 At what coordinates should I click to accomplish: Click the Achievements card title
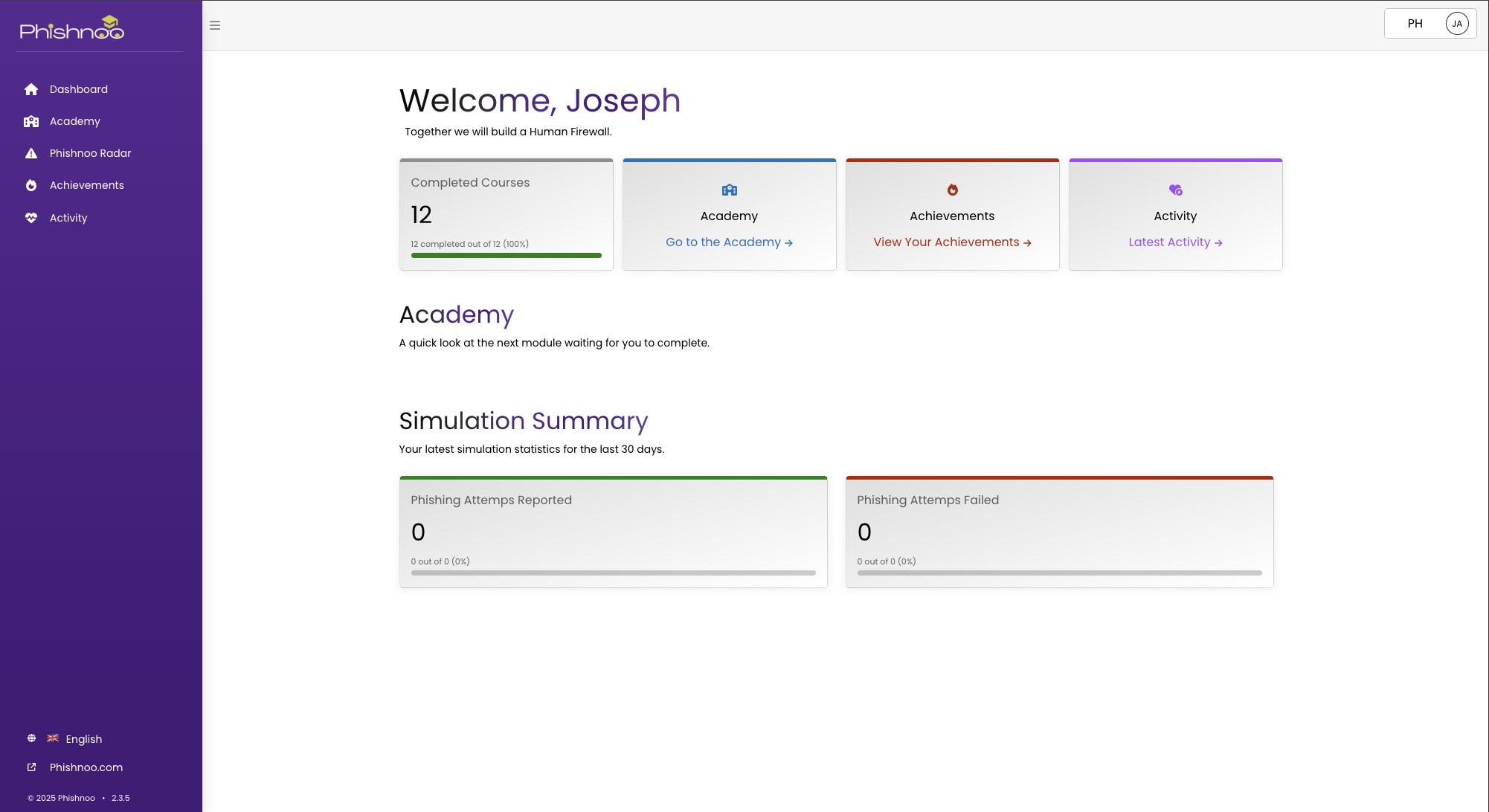(x=953, y=216)
